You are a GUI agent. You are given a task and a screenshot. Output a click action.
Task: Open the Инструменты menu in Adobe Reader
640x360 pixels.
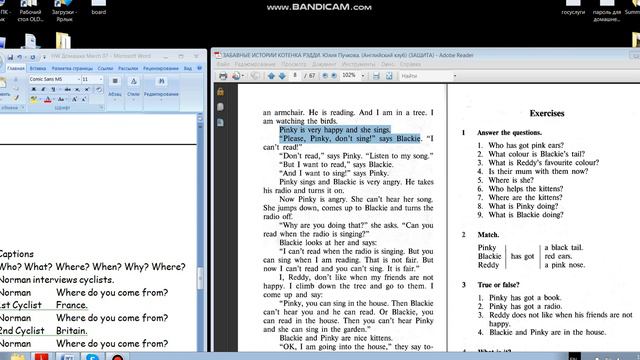[x=358, y=64]
